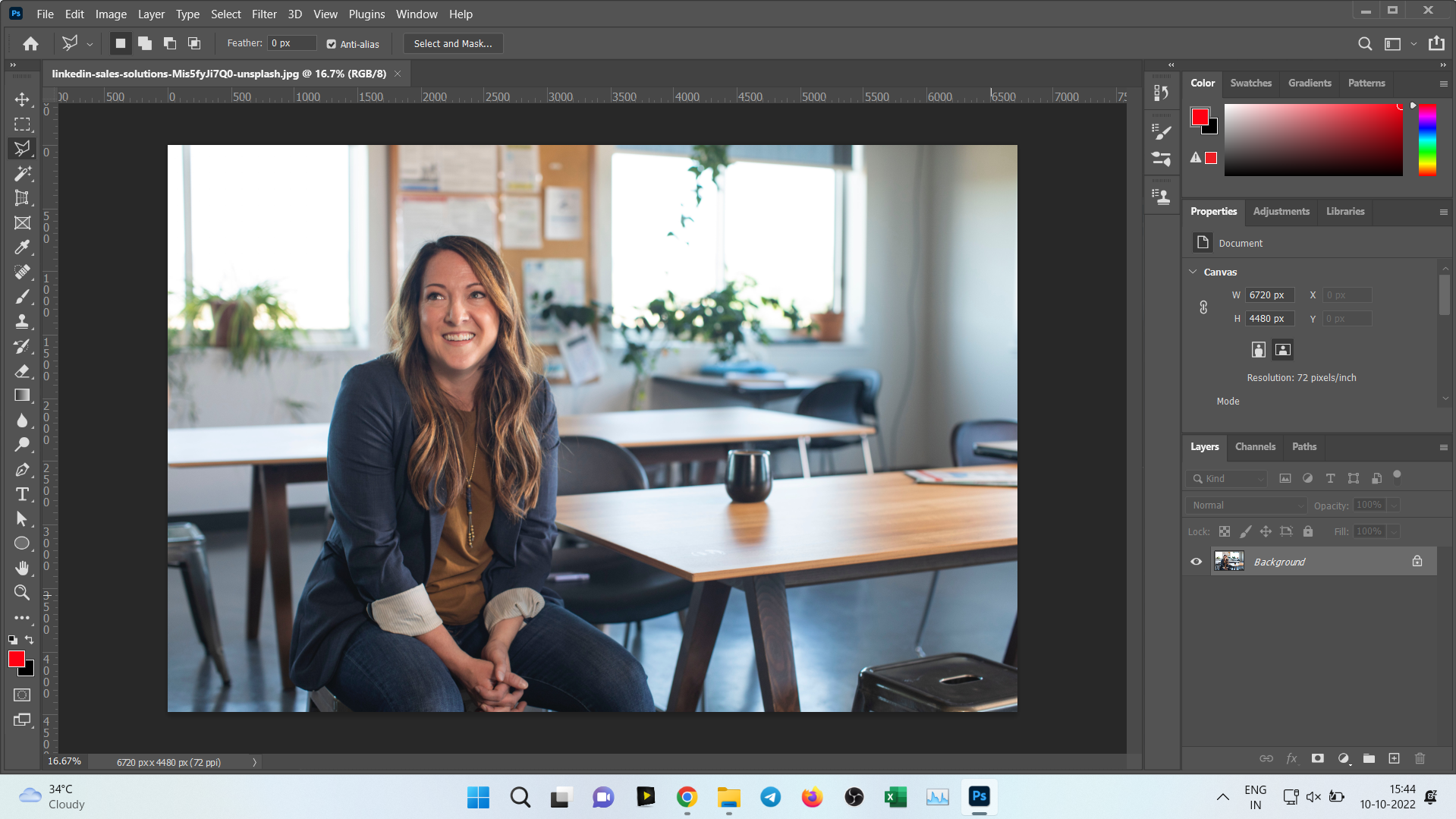Open the Normal blend mode dropdown
This screenshot has height=819, width=1456.
tap(1247, 505)
